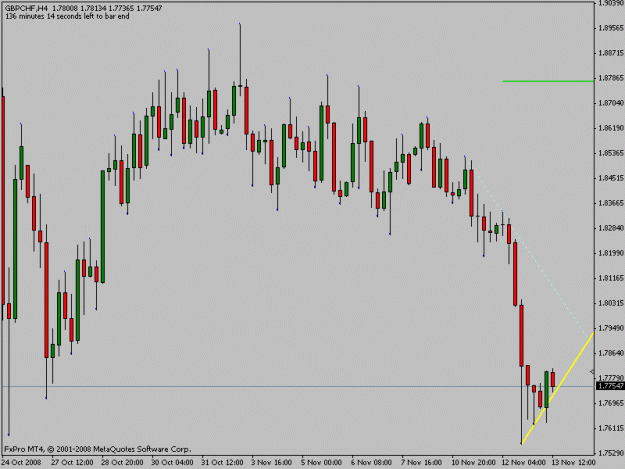Click the 1.87865 price axis label
625x469 pixels.
611,78
